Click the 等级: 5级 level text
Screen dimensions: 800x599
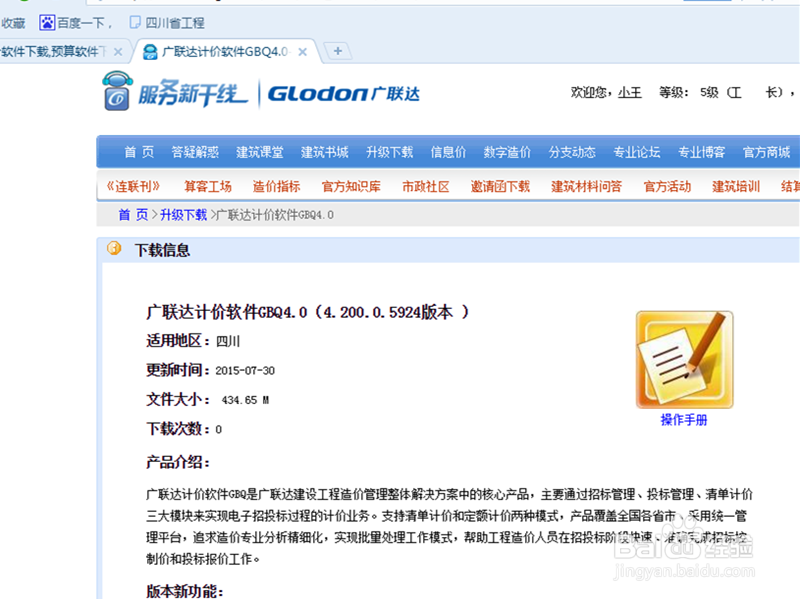[689, 92]
